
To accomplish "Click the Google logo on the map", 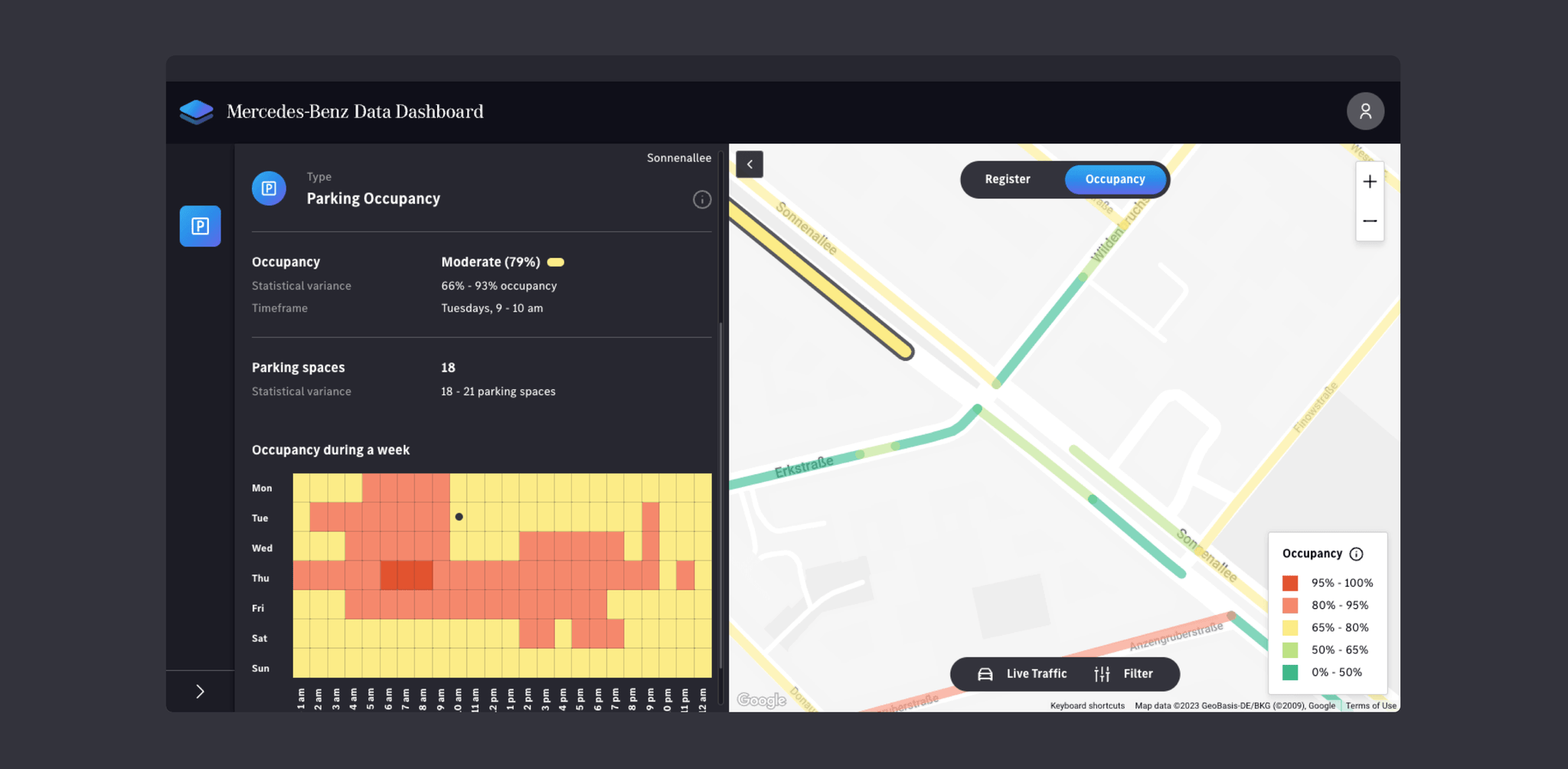I will click(762, 700).
